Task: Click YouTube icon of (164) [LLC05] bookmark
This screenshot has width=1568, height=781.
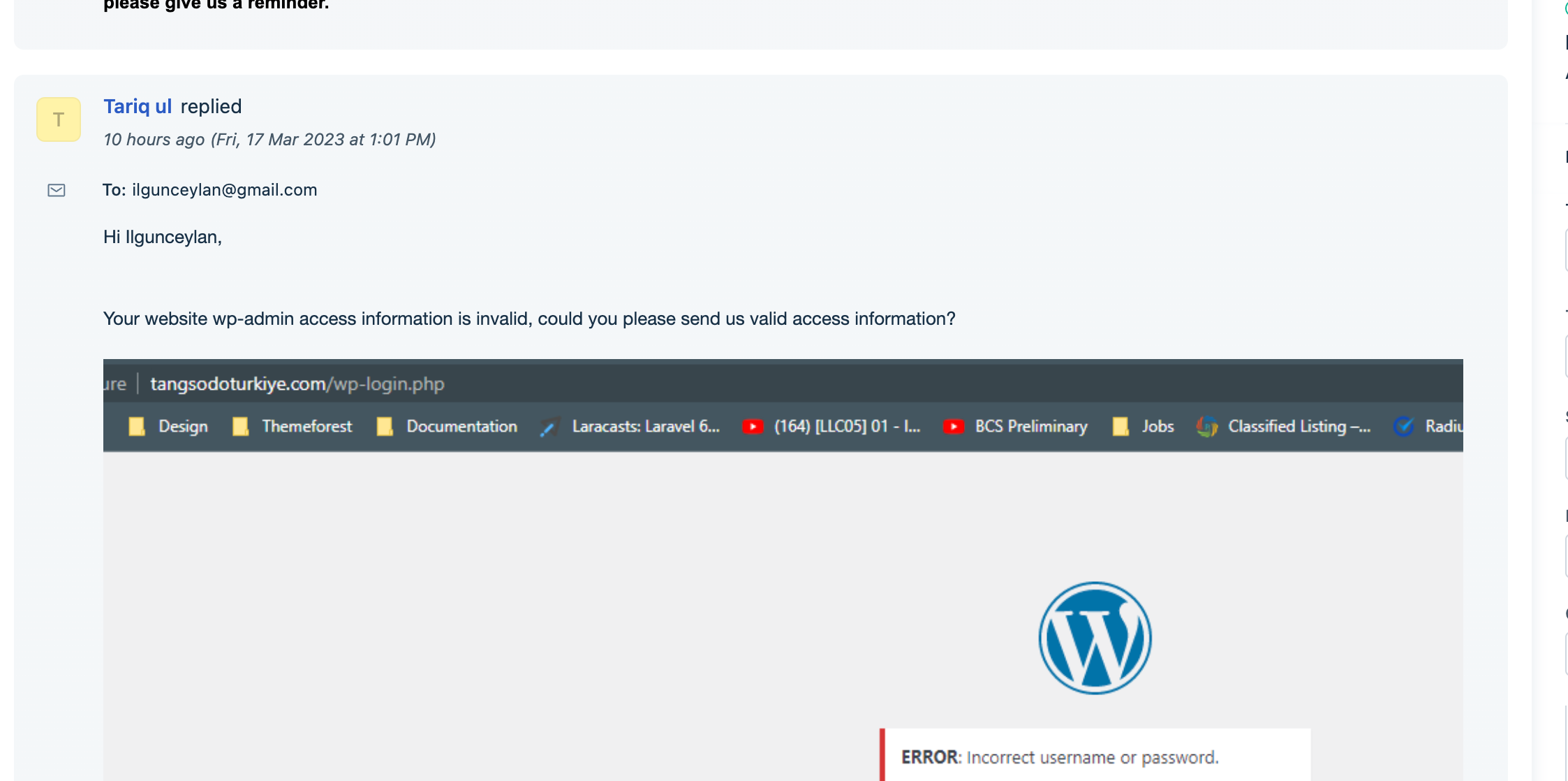Action: click(x=753, y=426)
